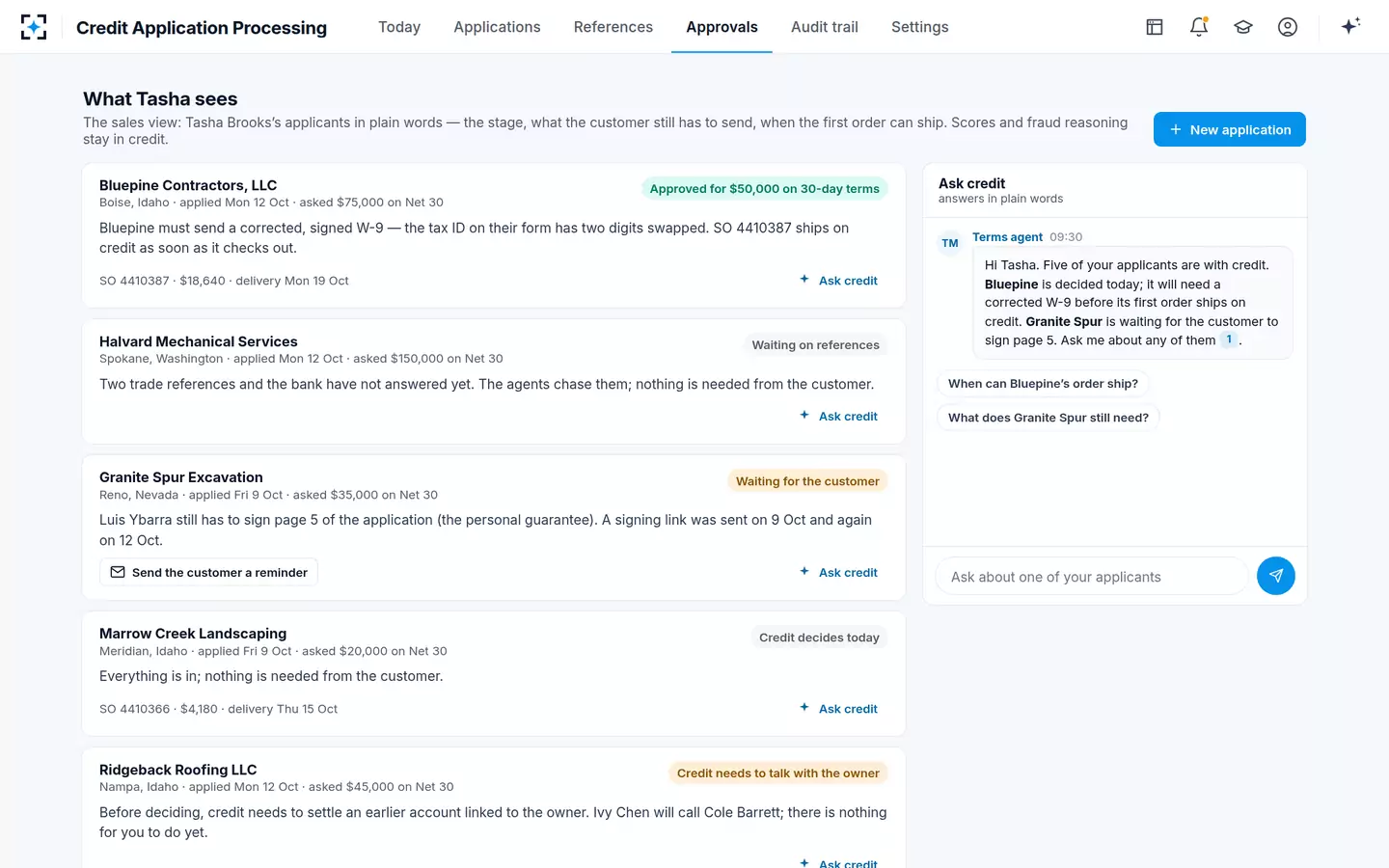
Task: Focus the 'Ask about one of your applicants' input
Action: click(1091, 577)
